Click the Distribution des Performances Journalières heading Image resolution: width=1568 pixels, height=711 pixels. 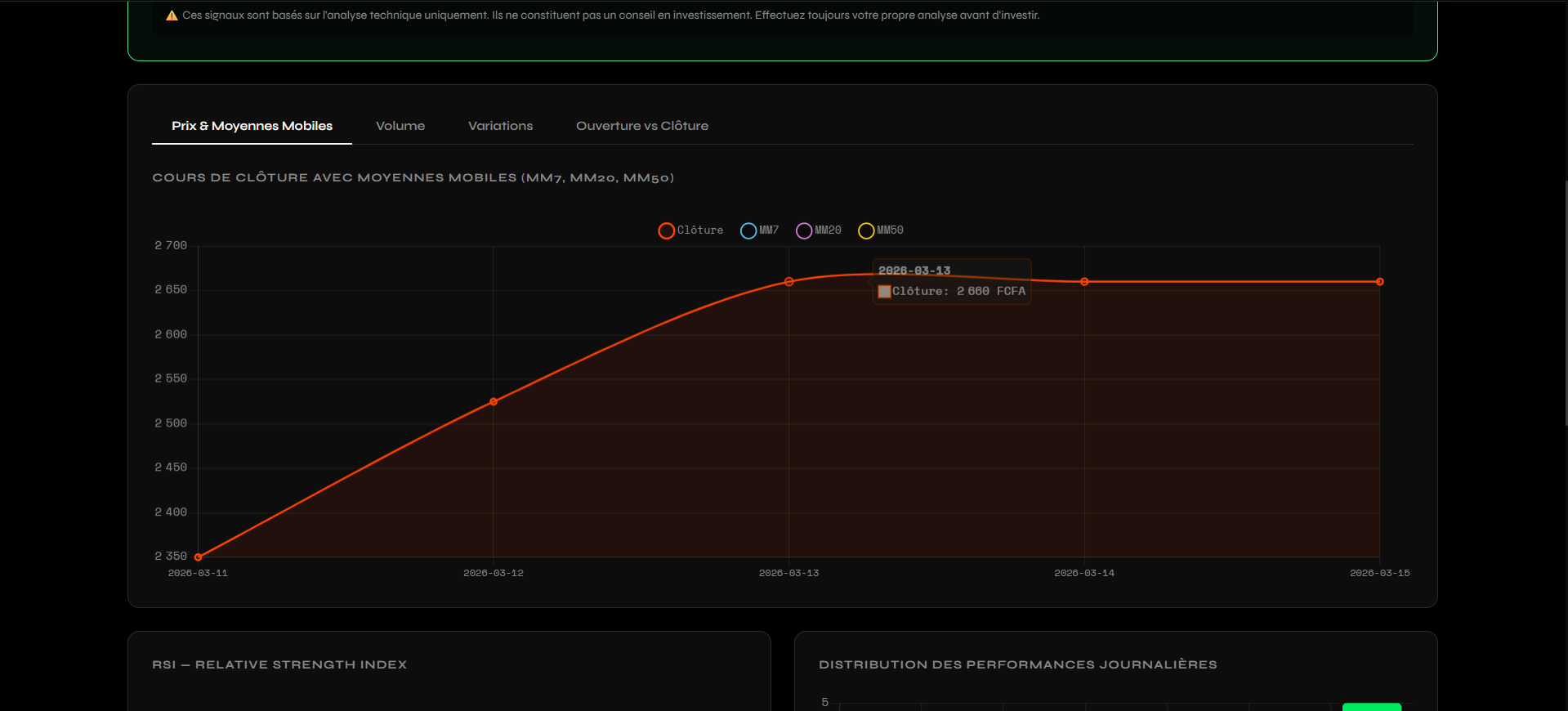tap(1017, 664)
